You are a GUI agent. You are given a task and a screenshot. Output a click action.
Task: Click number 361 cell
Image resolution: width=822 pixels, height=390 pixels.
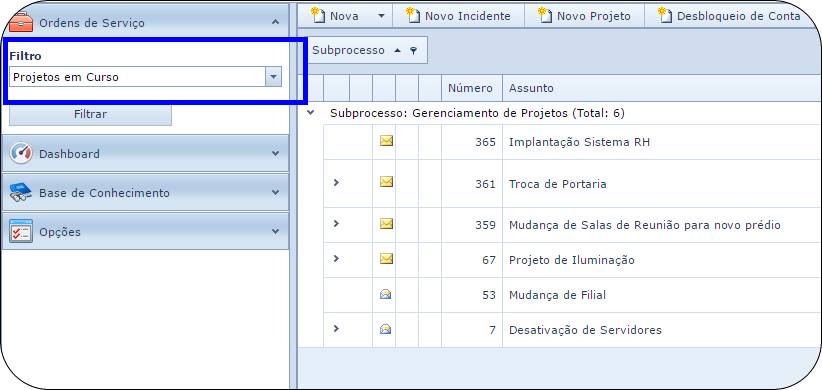472,184
